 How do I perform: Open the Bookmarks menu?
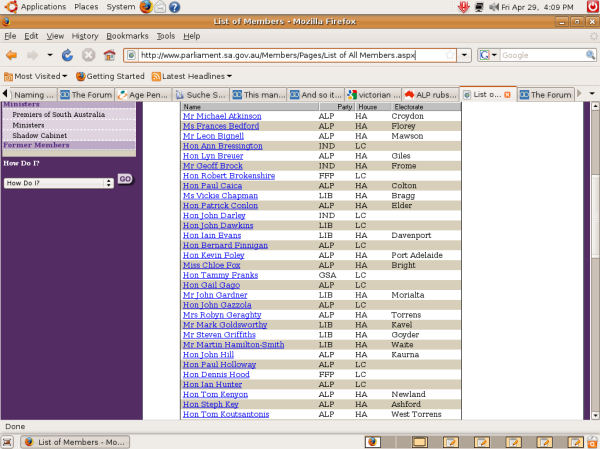[127, 36]
